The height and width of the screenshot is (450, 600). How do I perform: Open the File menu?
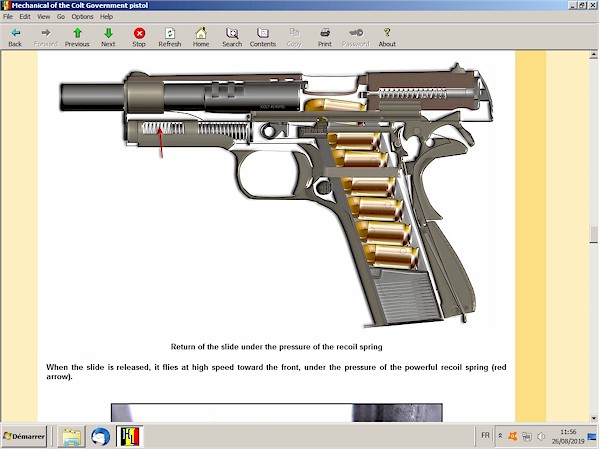pyautogui.click(x=8, y=17)
